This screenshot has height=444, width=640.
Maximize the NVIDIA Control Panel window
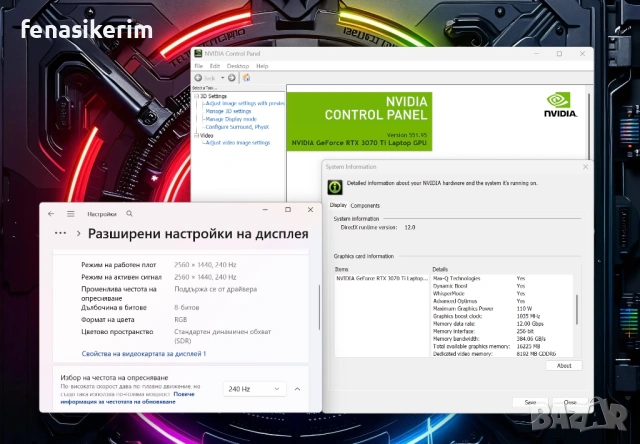click(559, 53)
